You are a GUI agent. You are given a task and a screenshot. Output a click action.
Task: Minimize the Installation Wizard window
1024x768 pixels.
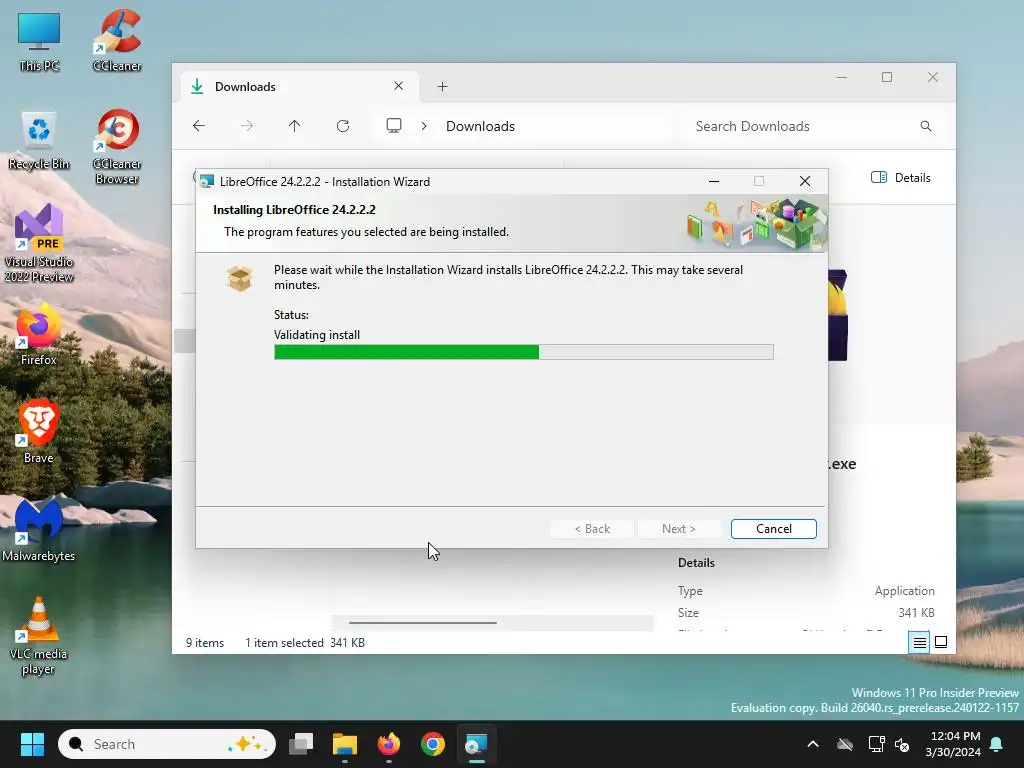click(x=714, y=181)
